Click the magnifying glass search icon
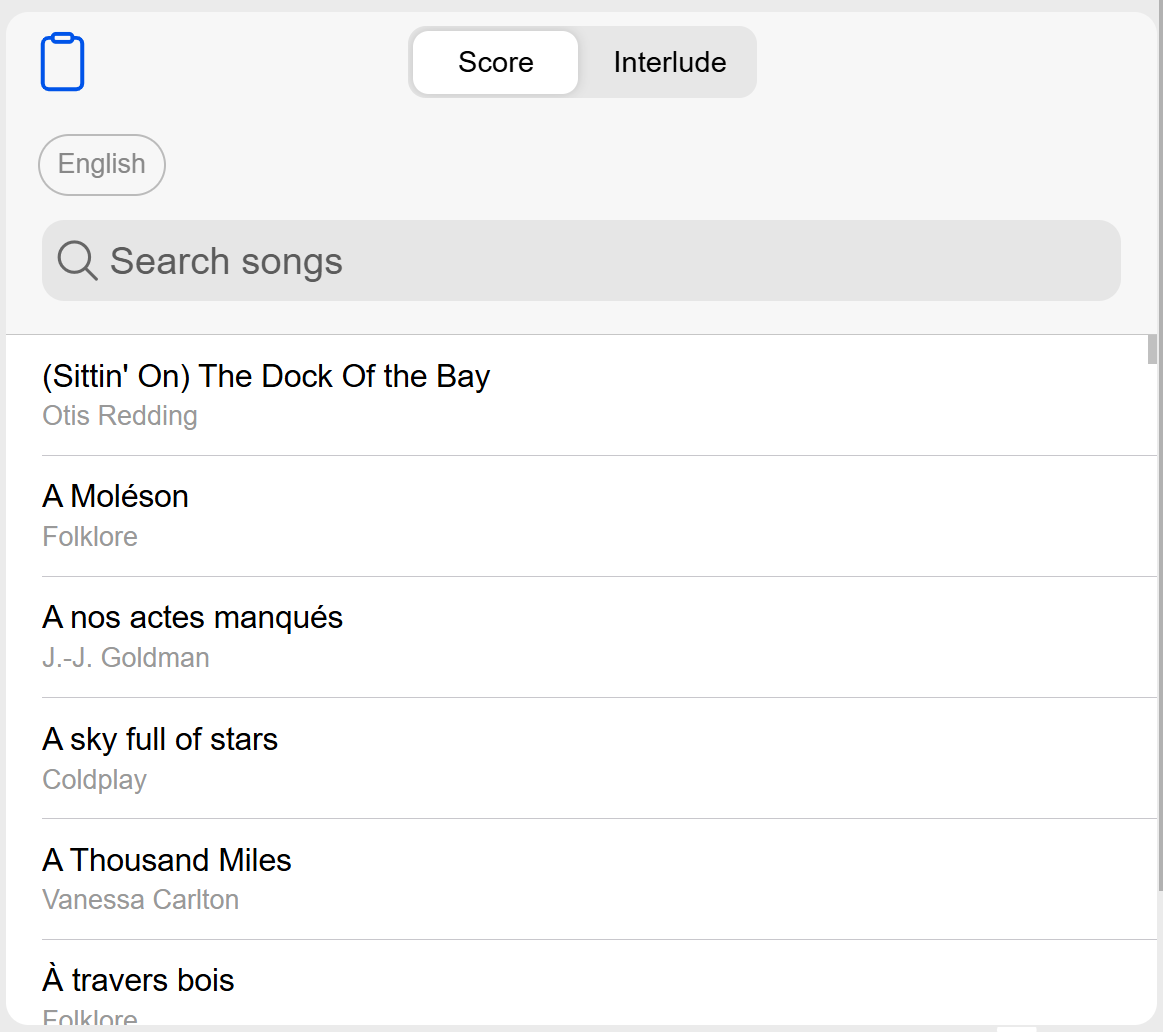 pyautogui.click(x=77, y=260)
